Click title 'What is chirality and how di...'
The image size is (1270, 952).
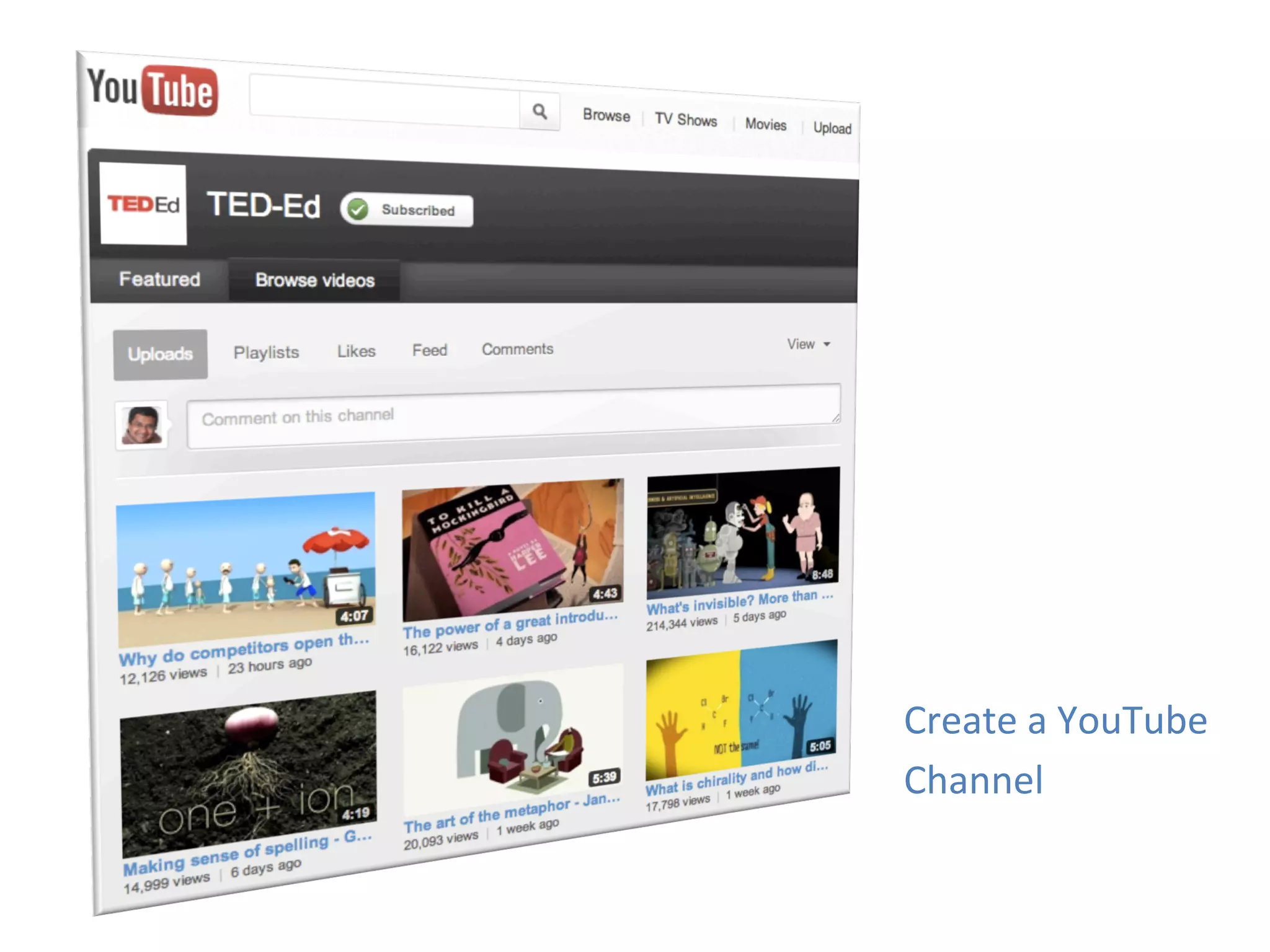(x=737, y=778)
